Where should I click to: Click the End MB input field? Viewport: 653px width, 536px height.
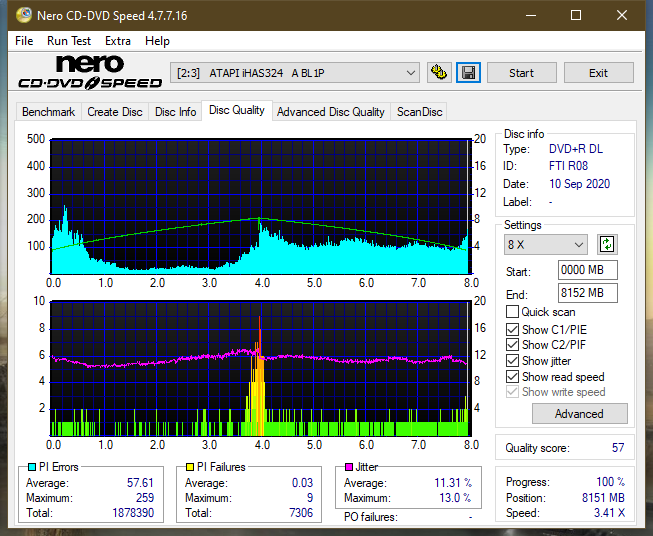[587, 293]
